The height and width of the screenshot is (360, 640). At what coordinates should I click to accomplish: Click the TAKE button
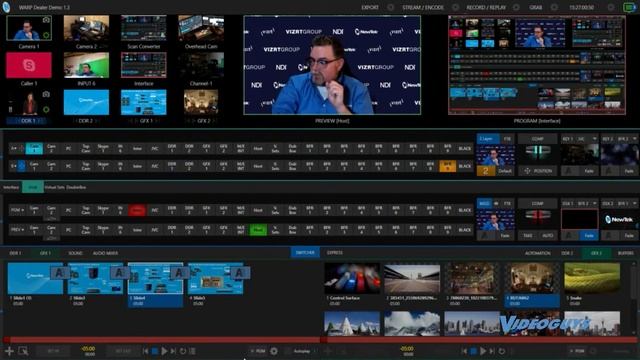(x=528, y=236)
